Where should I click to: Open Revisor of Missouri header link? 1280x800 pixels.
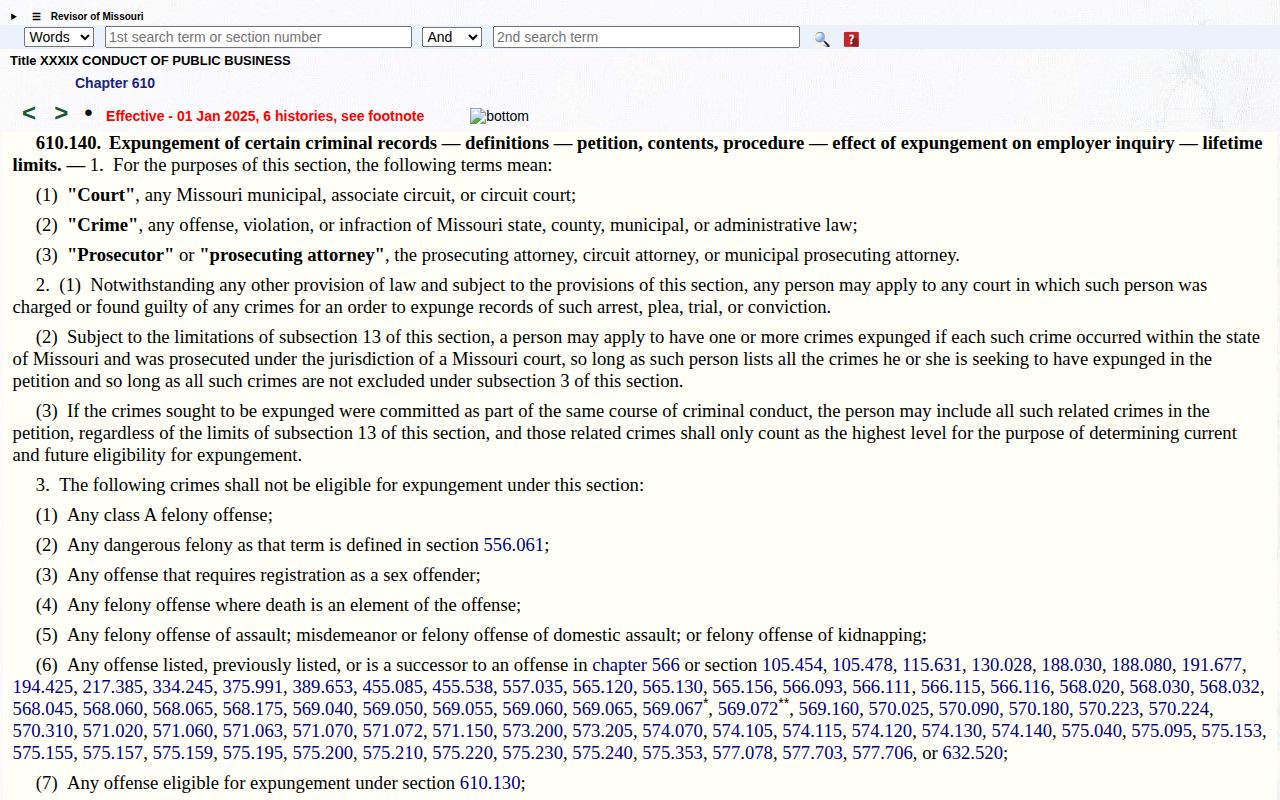97,17
